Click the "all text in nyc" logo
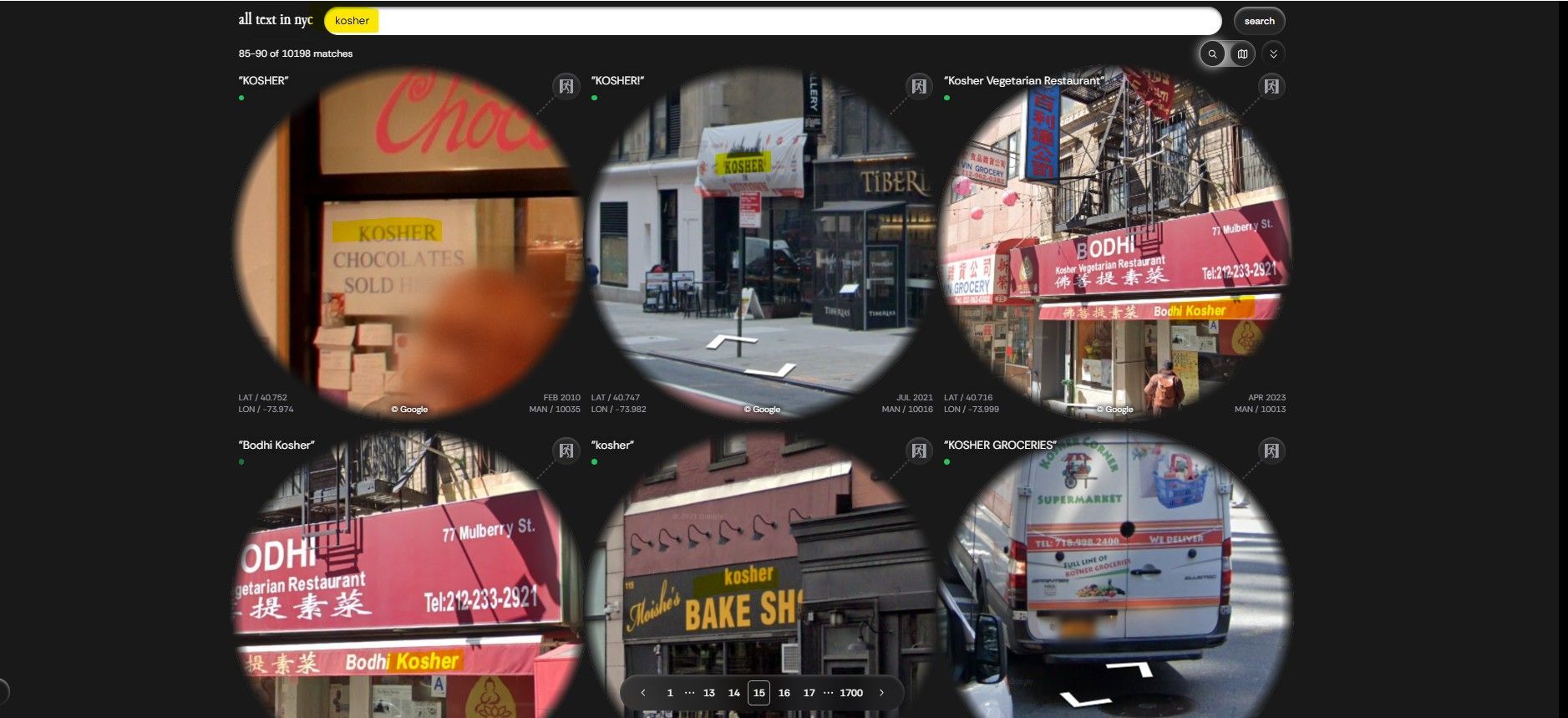The width and height of the screenshot is (1568, 718). pyautogui.click(x=276, y=19)
